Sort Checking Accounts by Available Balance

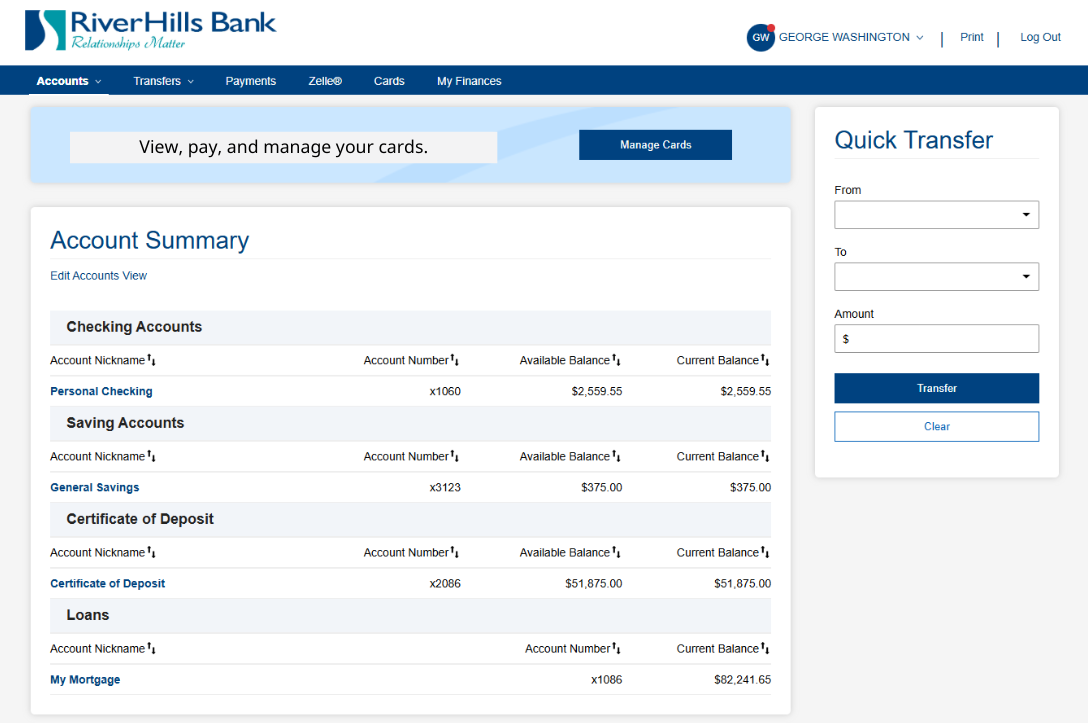coord(570,360)
